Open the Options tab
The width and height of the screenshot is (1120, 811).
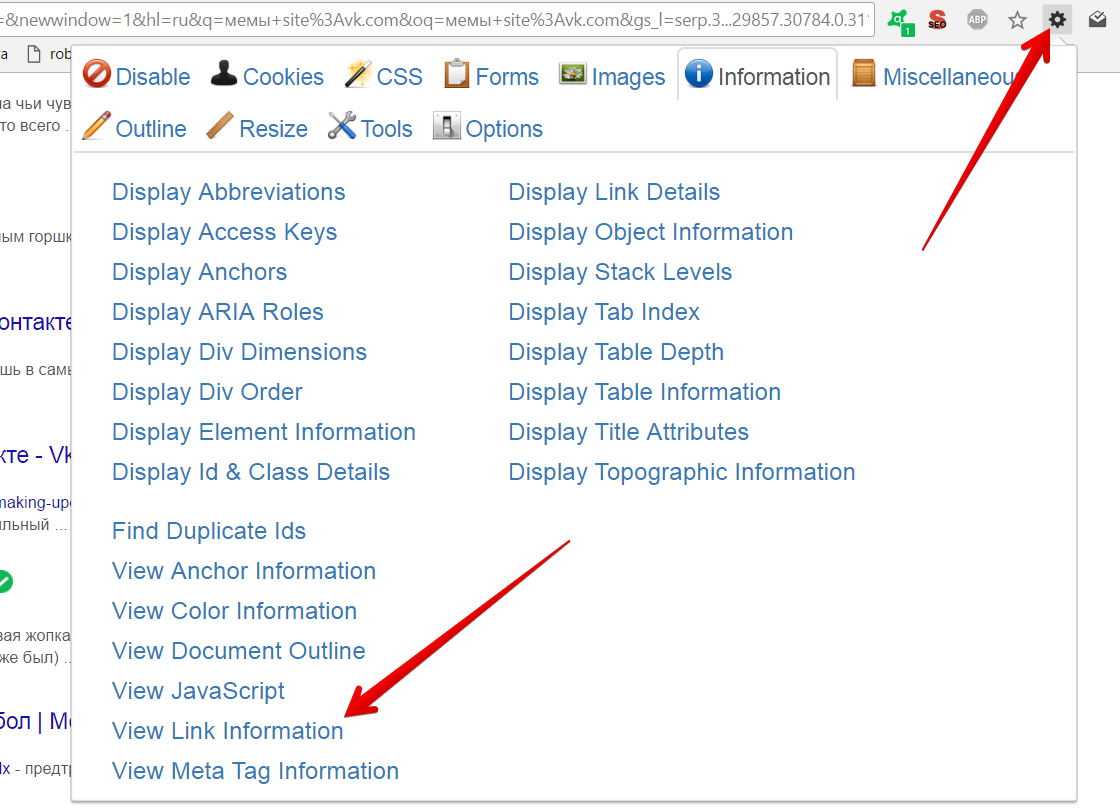click(x=488, y=129)
